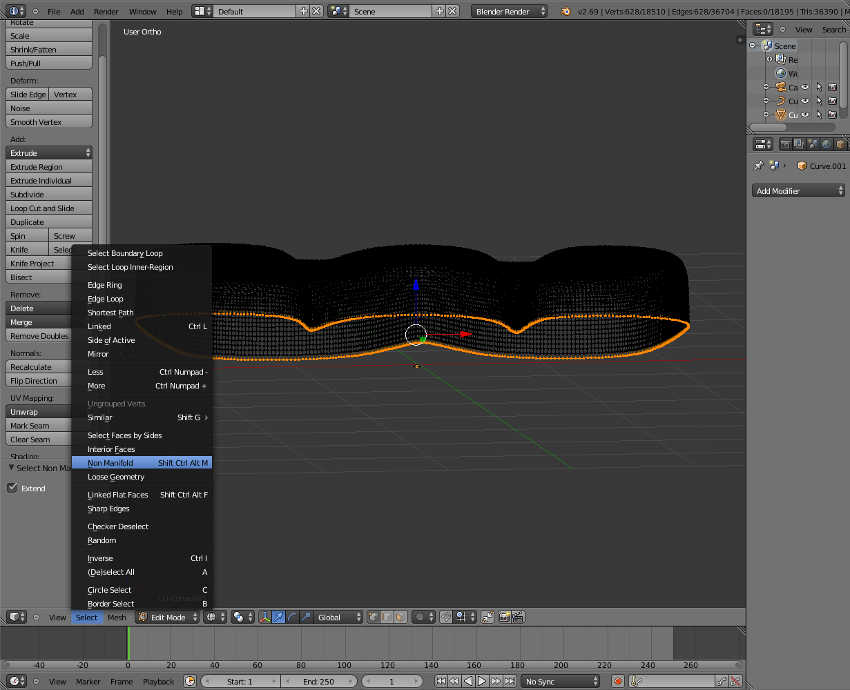Open the Add Modifier dropdown

click(x=799, y=191)
